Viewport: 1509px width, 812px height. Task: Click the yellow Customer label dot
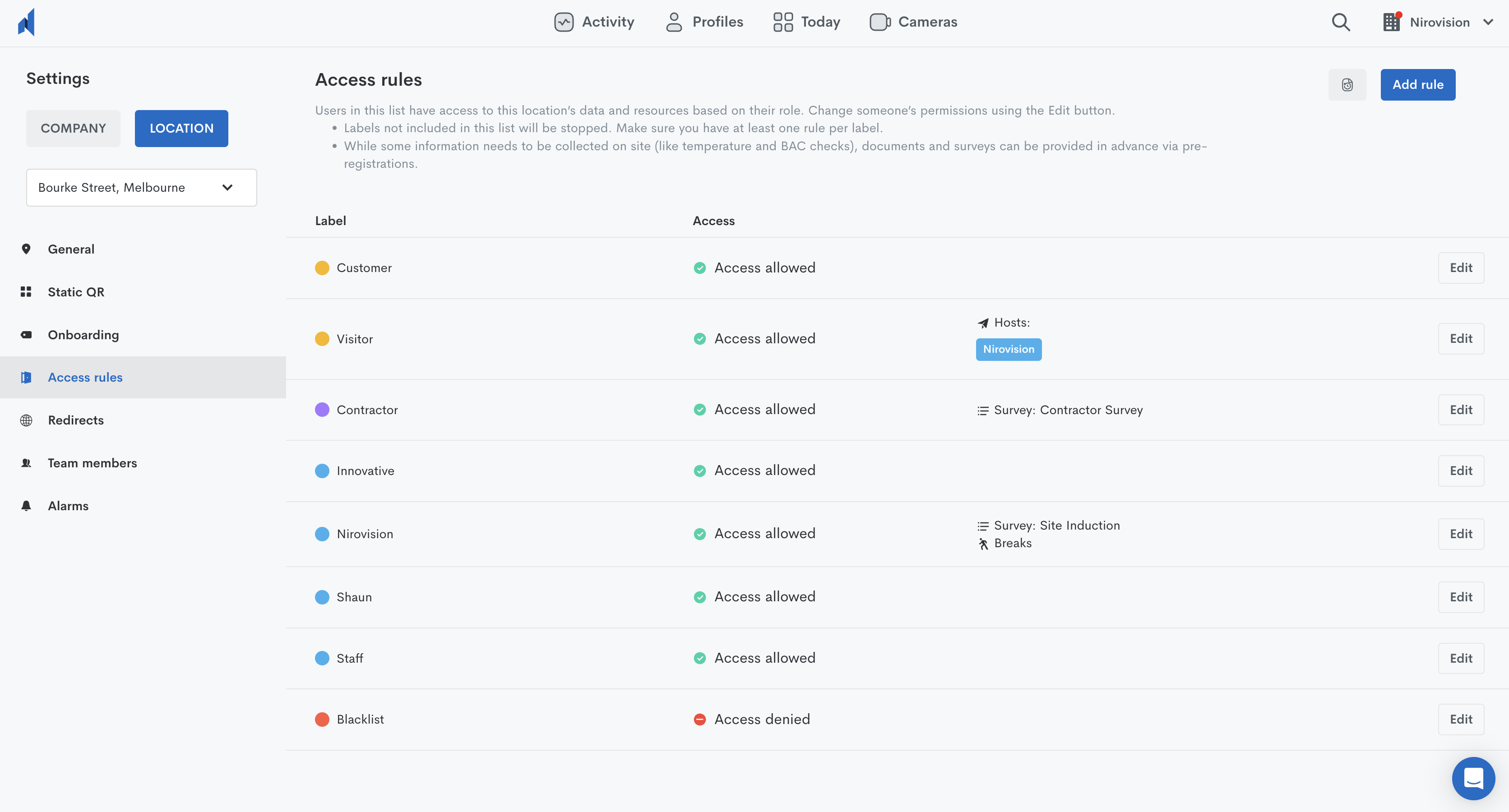click(x=322, y=268)
